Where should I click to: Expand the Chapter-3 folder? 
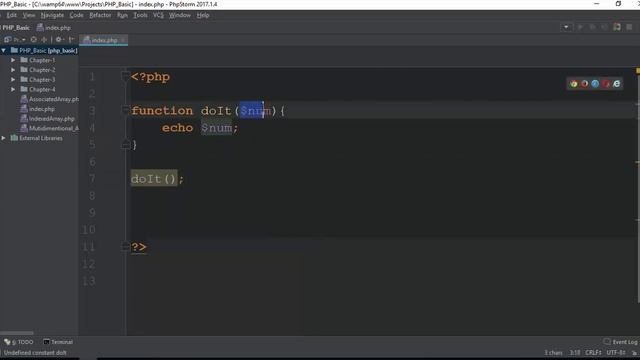coord(13,80)
